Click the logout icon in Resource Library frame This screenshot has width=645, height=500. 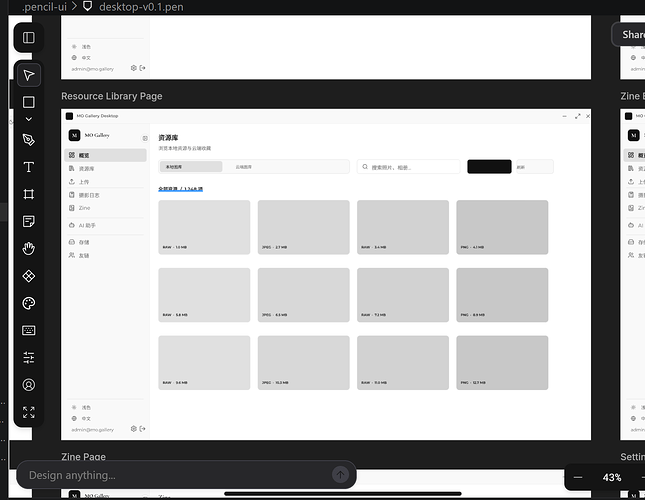(142, 428)
